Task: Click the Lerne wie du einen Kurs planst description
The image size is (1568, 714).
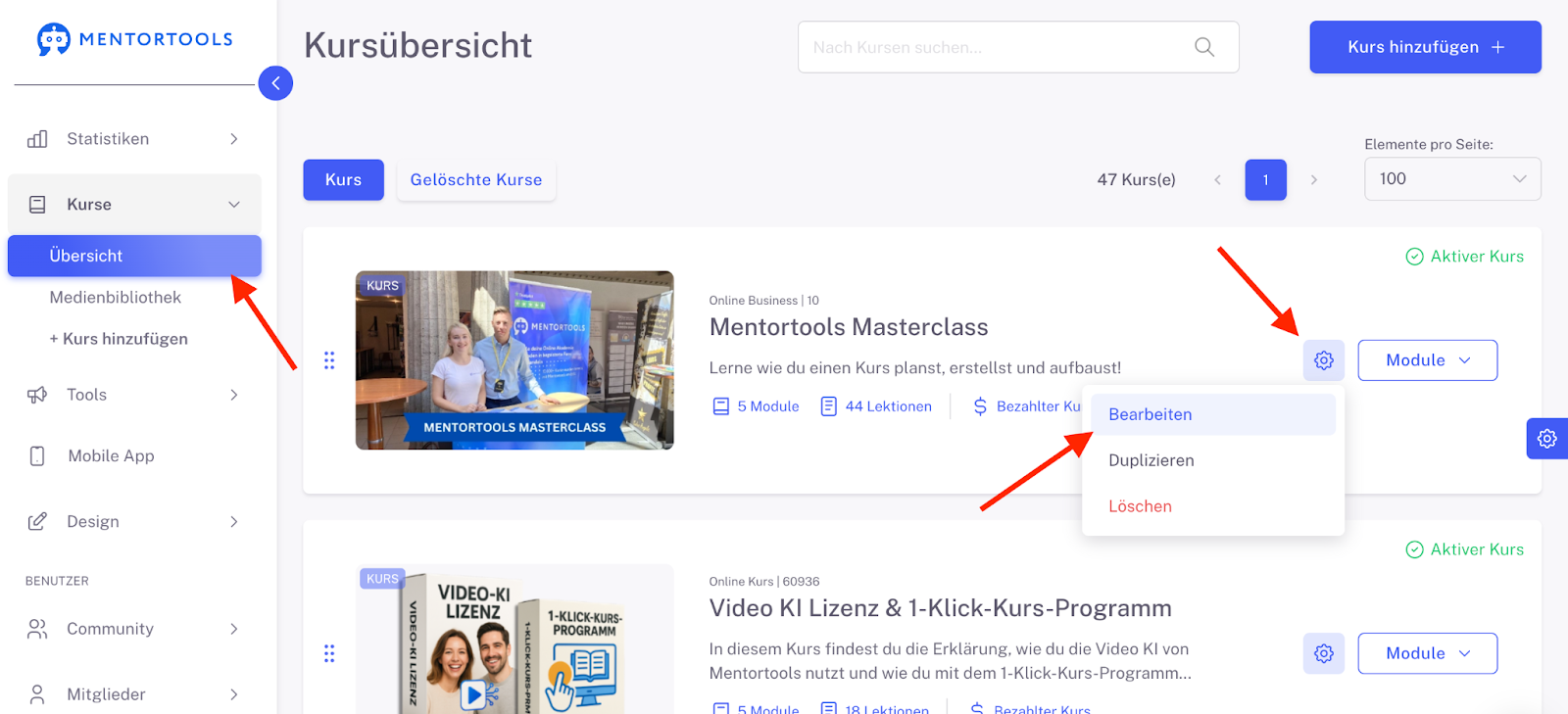Action: pyautogui.click(x=915, y=368)
